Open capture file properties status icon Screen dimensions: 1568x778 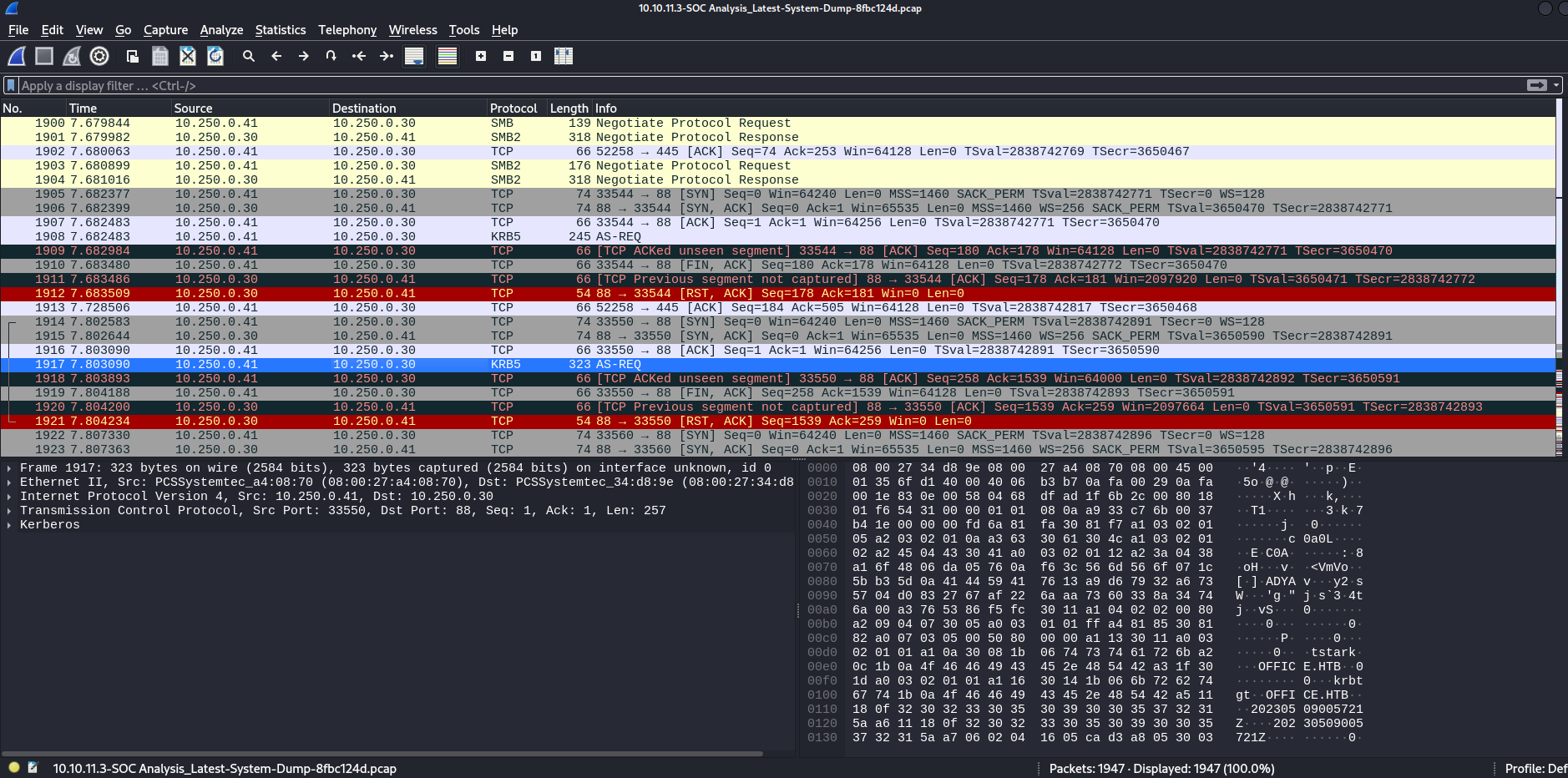[x=33, y=767]
